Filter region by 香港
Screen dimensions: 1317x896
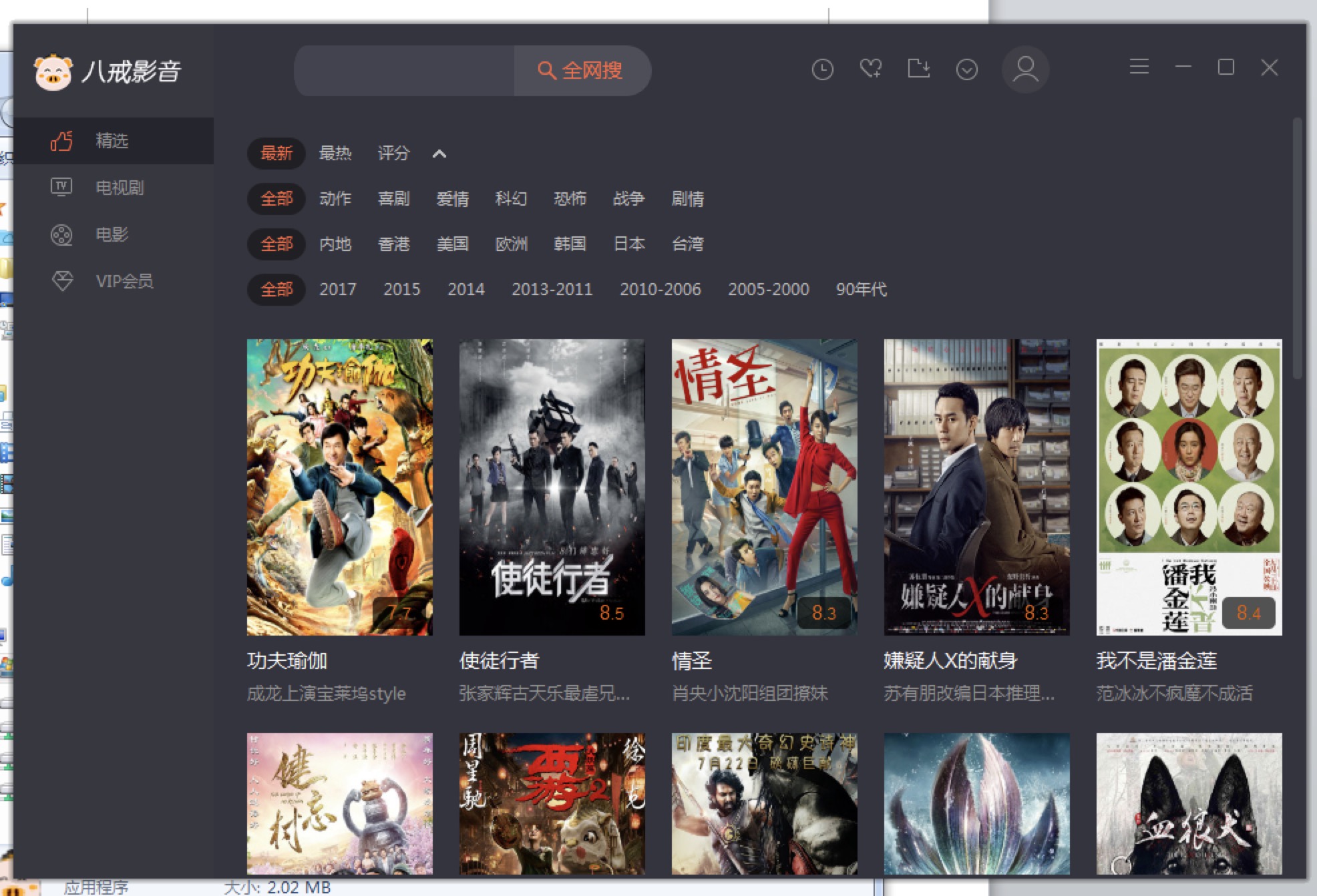394,244
